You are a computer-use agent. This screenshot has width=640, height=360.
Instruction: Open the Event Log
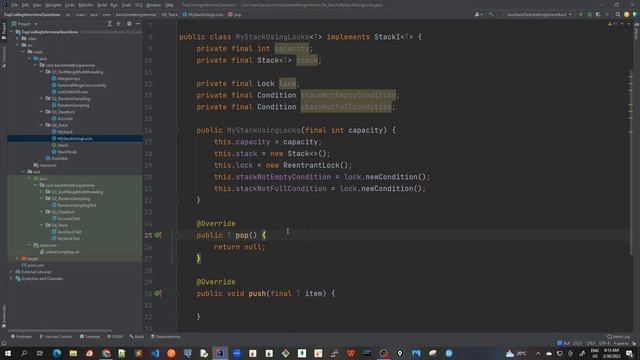point(618,337)
